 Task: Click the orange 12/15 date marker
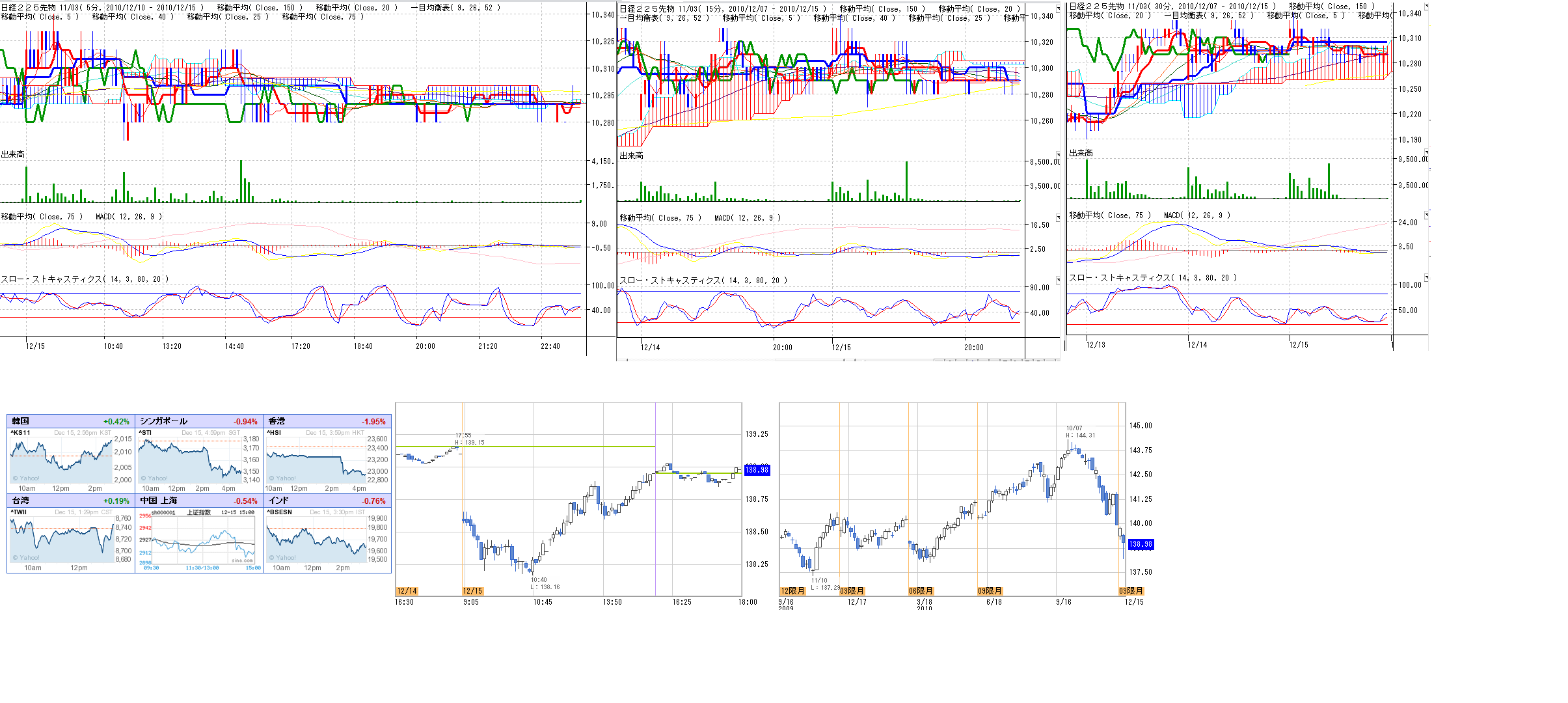(x=473, y=591)
